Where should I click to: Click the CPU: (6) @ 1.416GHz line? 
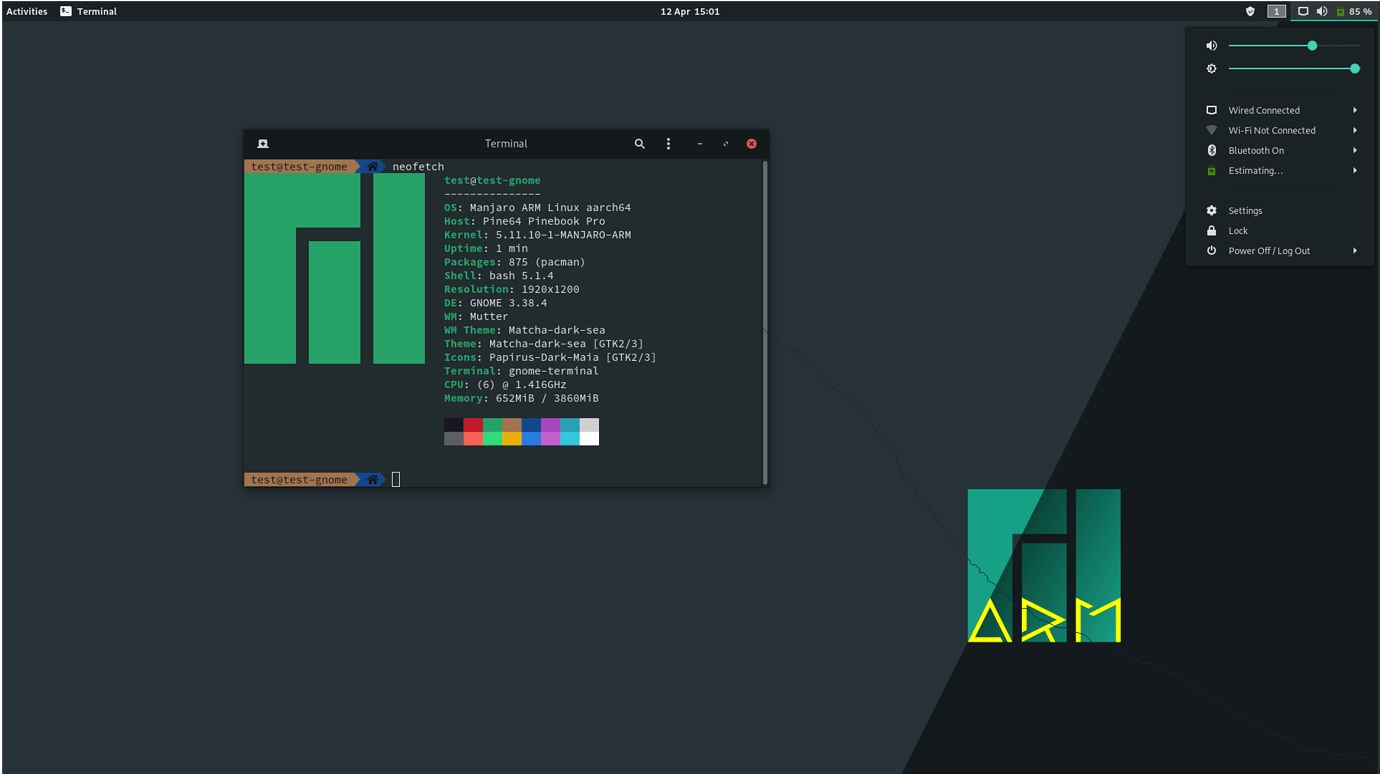point(505,385)
